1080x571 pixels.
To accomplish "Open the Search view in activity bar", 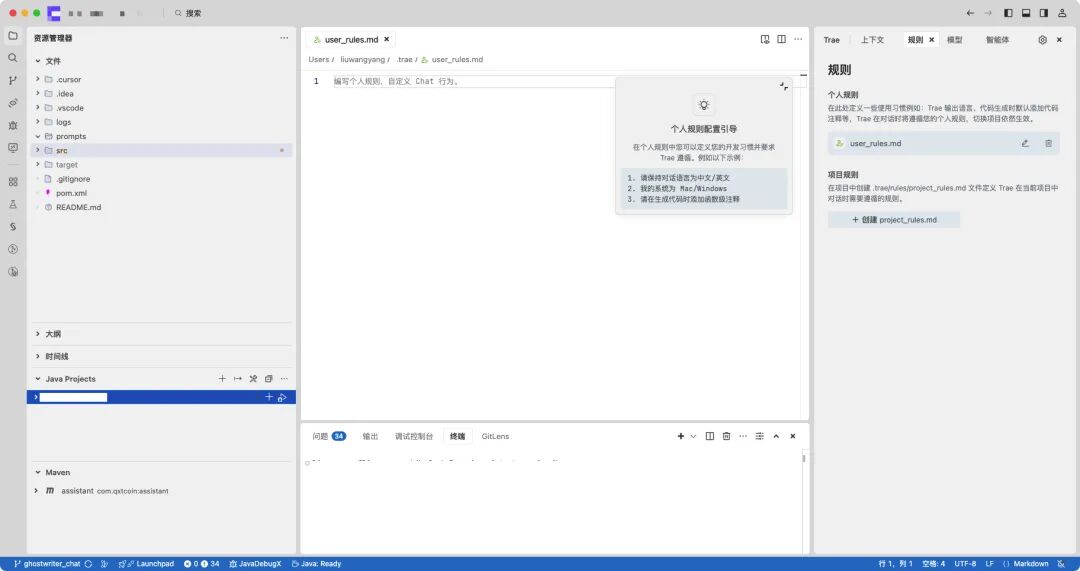I will (x=12, y=58).
